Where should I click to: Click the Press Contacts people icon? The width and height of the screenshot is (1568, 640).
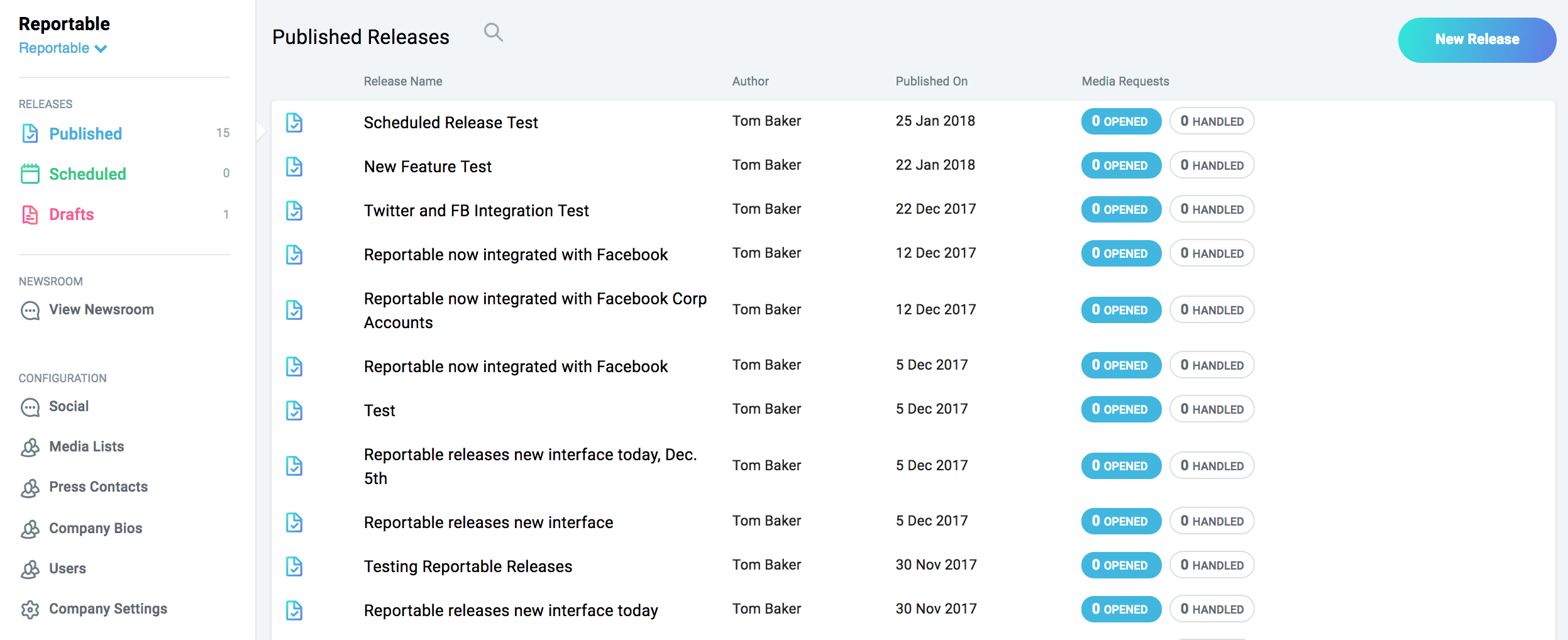(30, 487)
